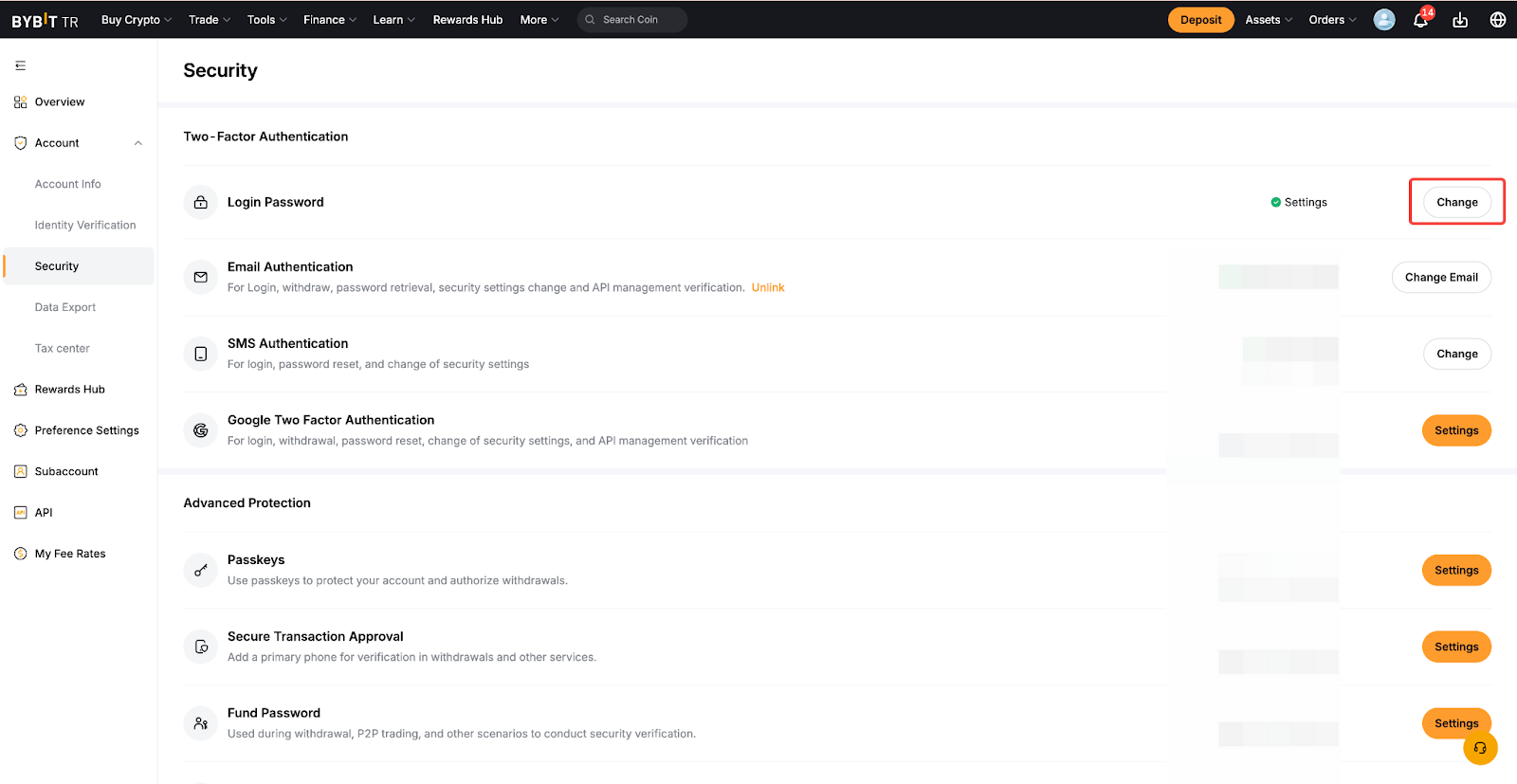Click the Bybit TR logo

(x=45, y=20)
